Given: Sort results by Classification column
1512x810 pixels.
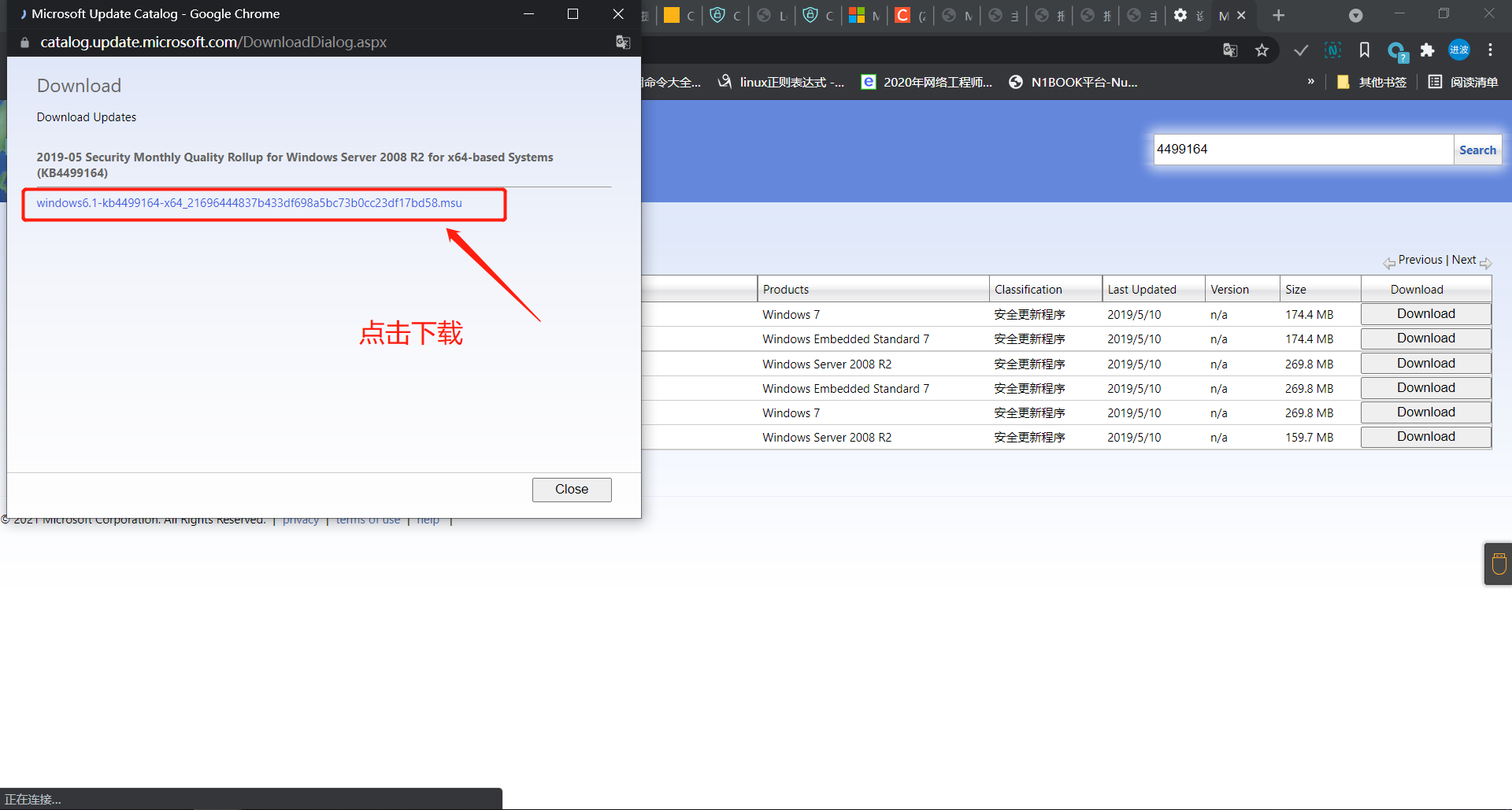Looking at the screenshot, I should [1028, 290].
